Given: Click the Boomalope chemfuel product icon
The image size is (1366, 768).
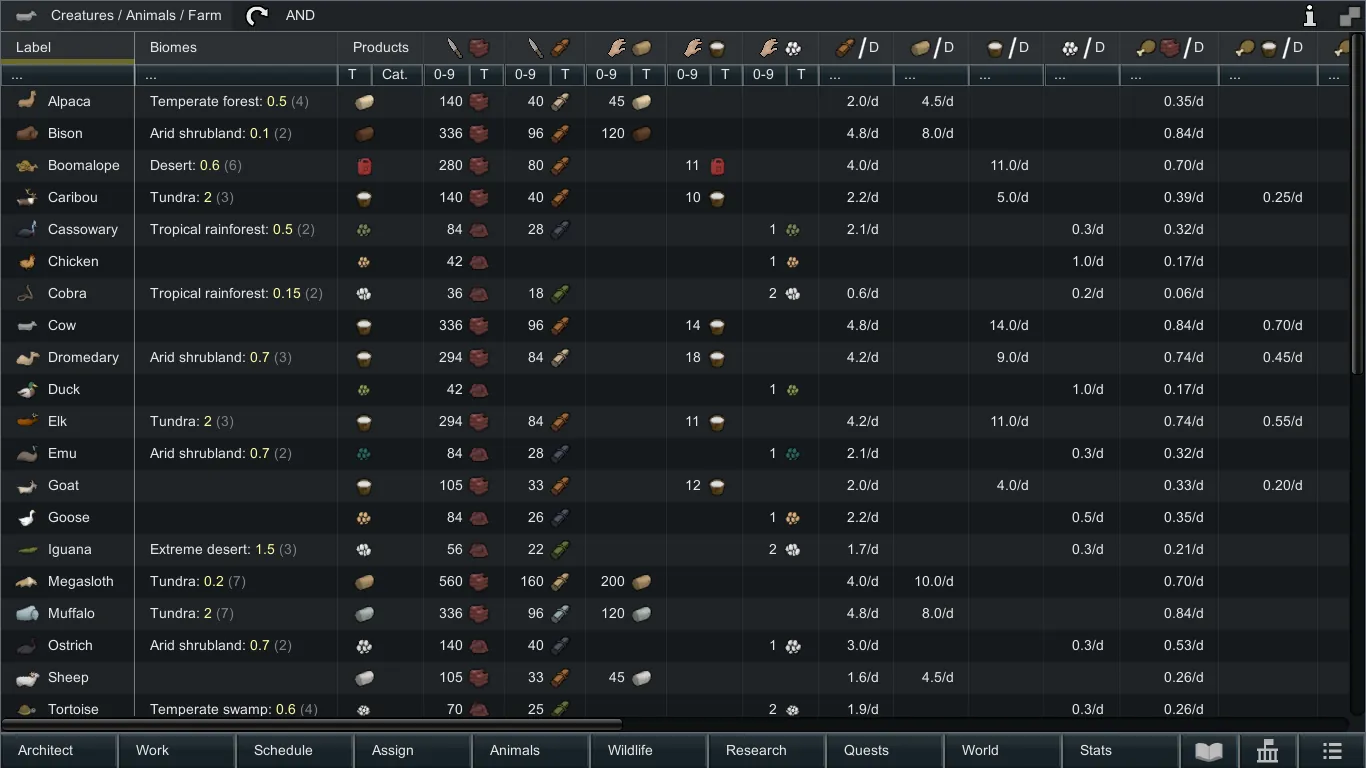Looking at the screenshot, I should [x=364, y=166].
